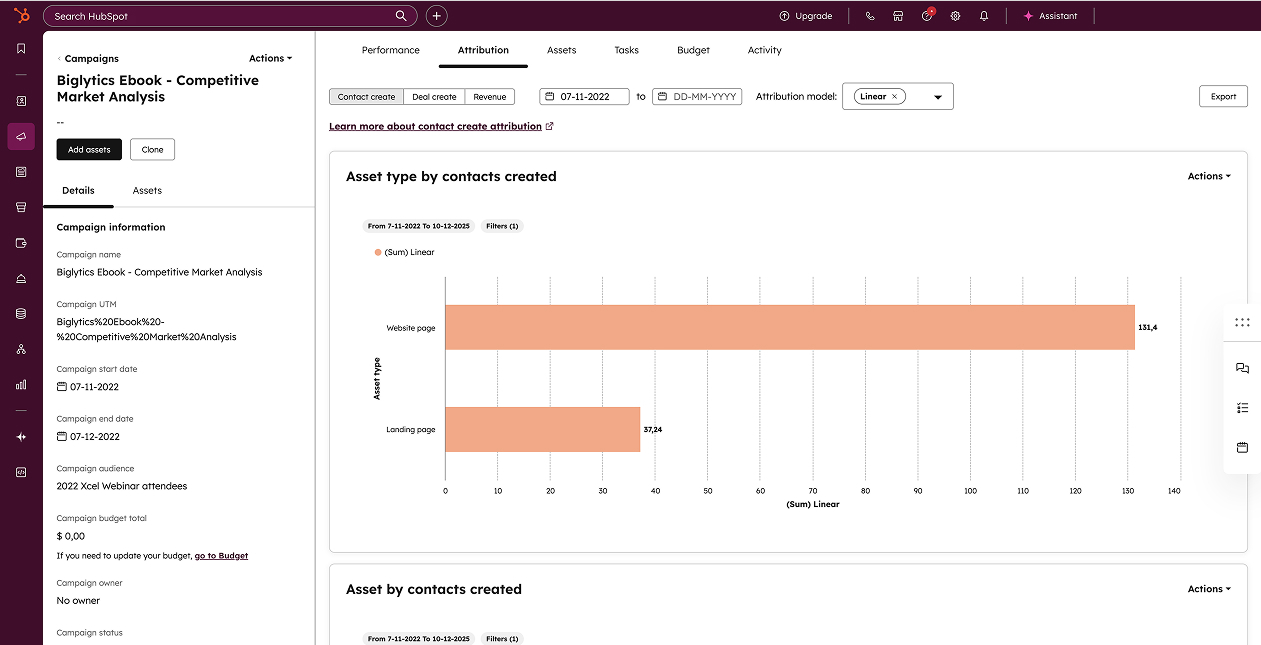This screenshot has width=1261, height=645.
Task: Expand the Attribution model dropdown arrow
Action: pyautogui.click(x=938, y=97)
